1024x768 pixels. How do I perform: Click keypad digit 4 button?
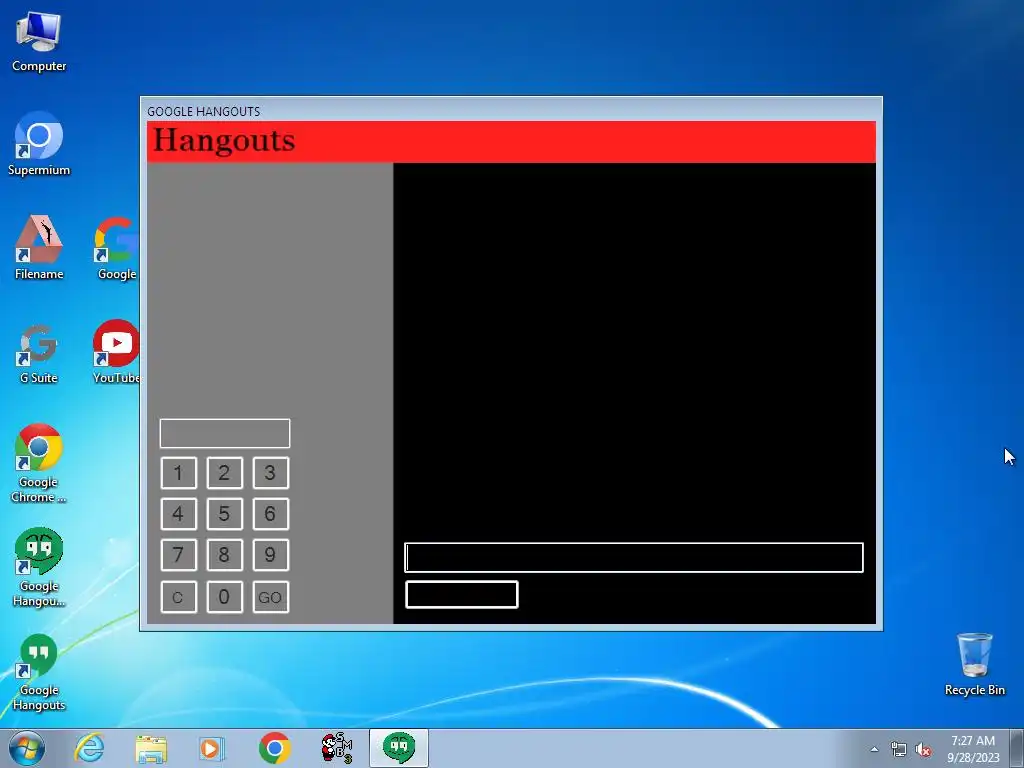(x=178, y=514)
